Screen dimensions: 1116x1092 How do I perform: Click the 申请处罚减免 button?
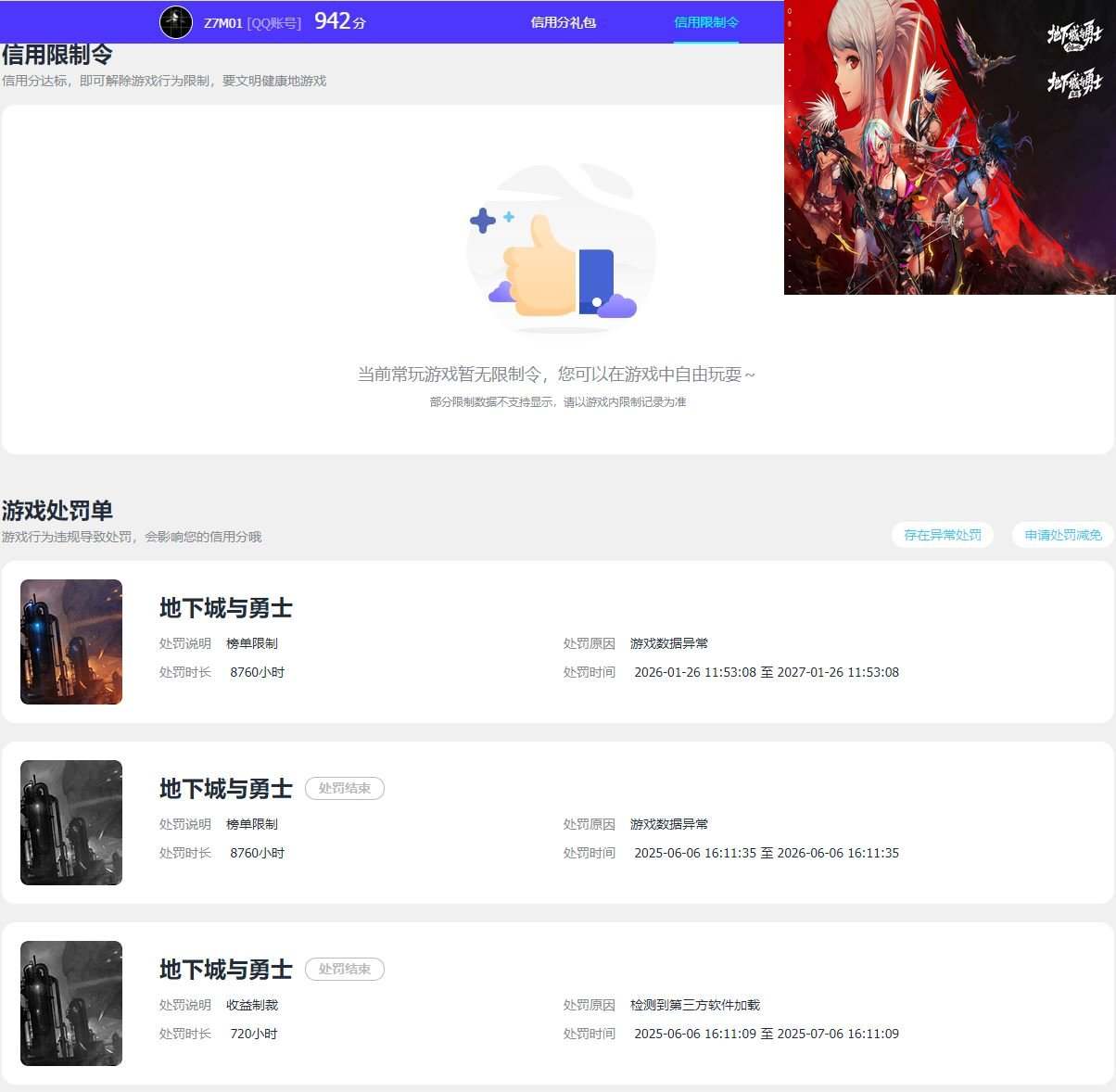pos(1063,535)
